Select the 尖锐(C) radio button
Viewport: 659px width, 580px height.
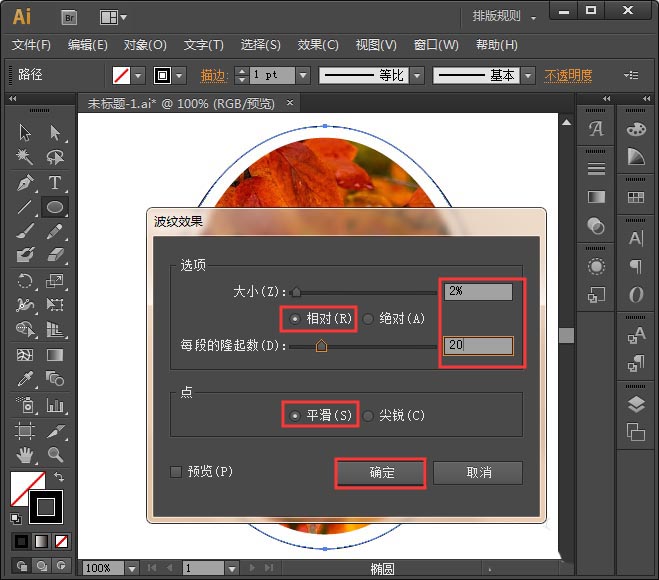[368, 416]
